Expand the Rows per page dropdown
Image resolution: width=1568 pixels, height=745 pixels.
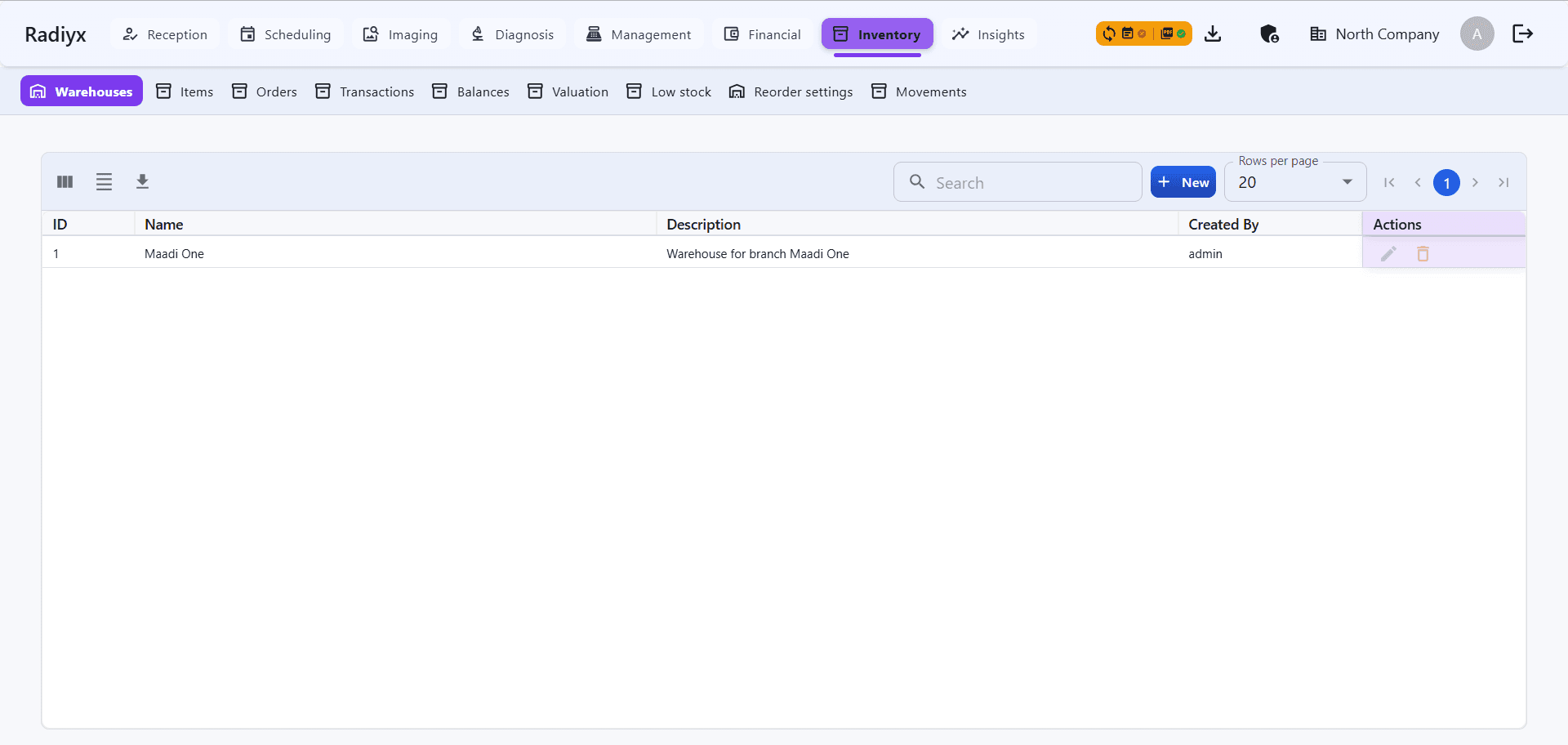[1295, 182]
